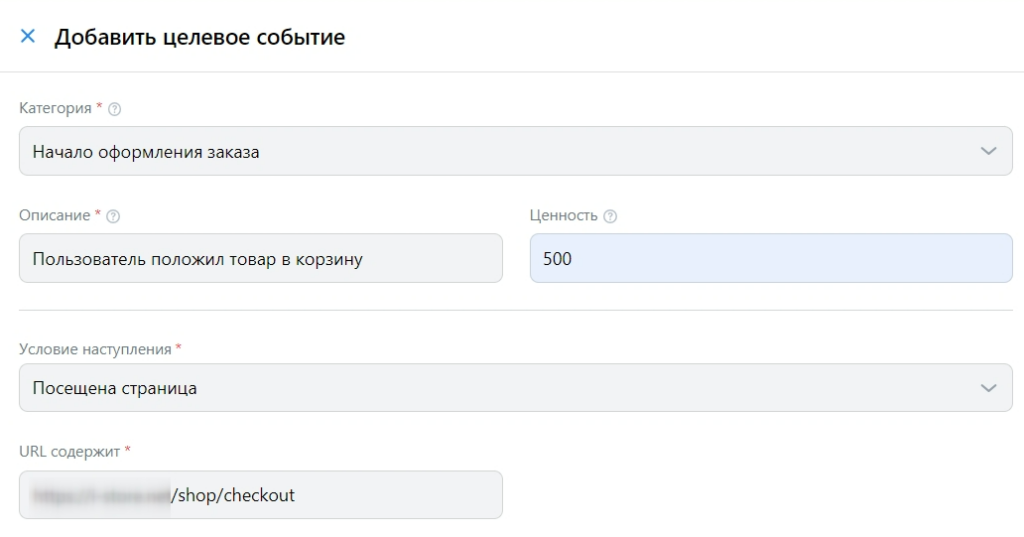Click the URL содержит label
This screenshot has height=537, width=1024.
click(69, 452)
